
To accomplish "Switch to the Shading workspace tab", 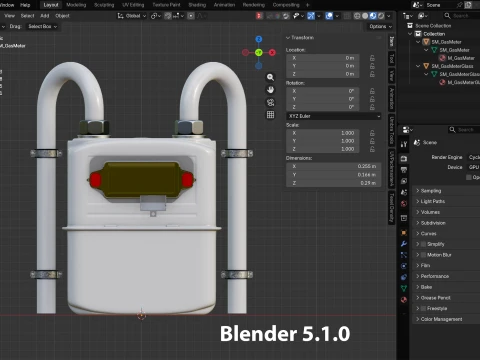I will pos(197,5).
